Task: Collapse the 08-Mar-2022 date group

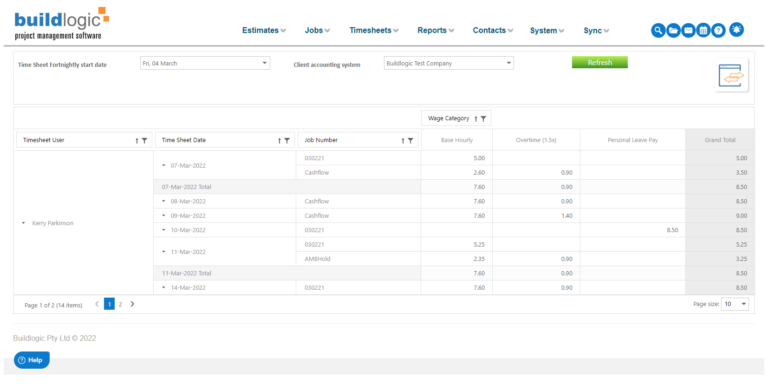Action: 164,201
